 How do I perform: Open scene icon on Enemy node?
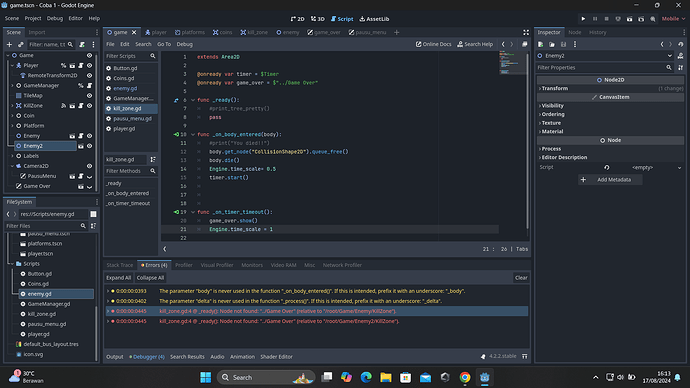pyautogui.click(x=72, y=136)
